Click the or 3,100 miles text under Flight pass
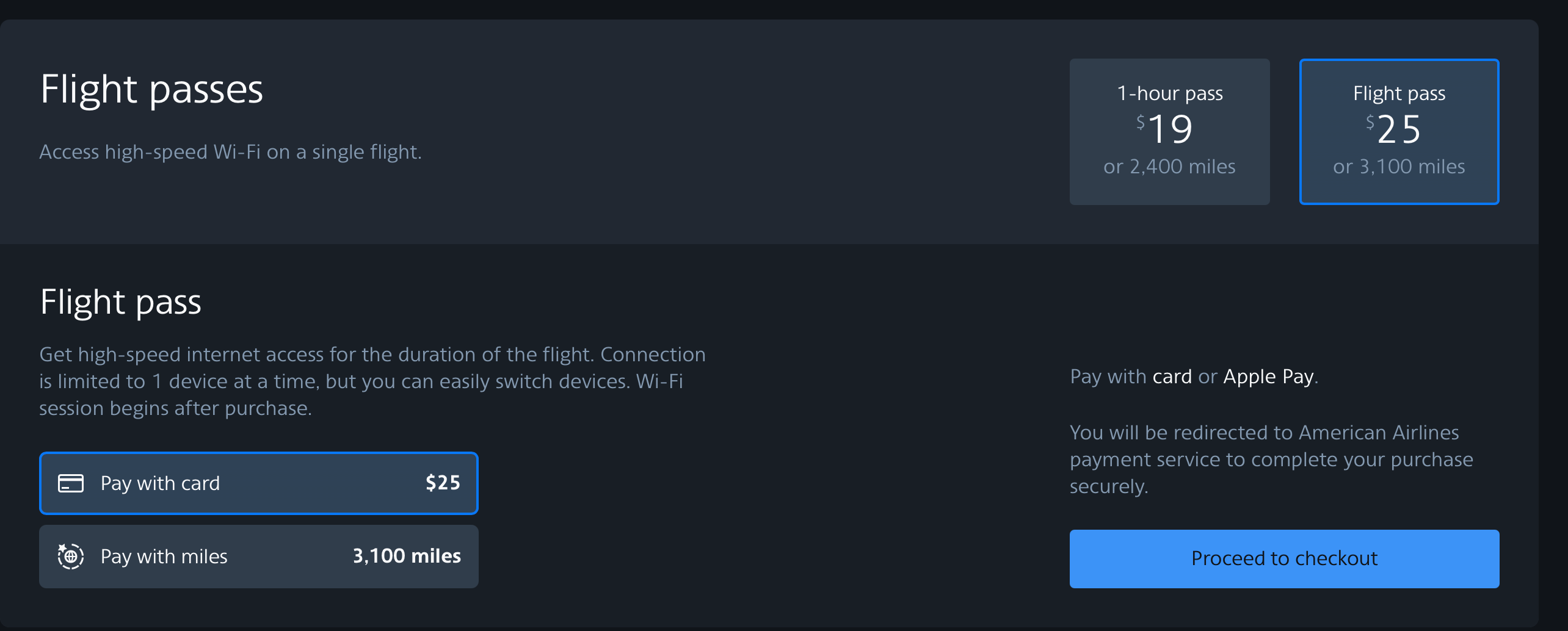 coord(1398,166)
